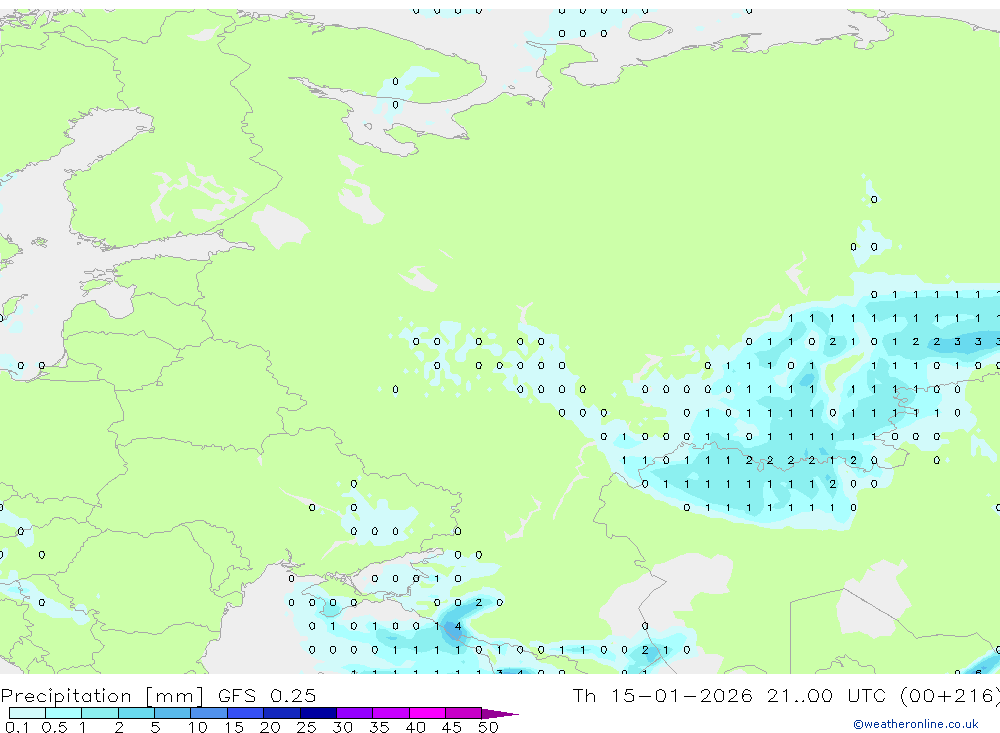Image resolution: width=1000 pixels, height=733 pixels.
Task: Click the legend scale number "0.1"
Action: [17, 727]
